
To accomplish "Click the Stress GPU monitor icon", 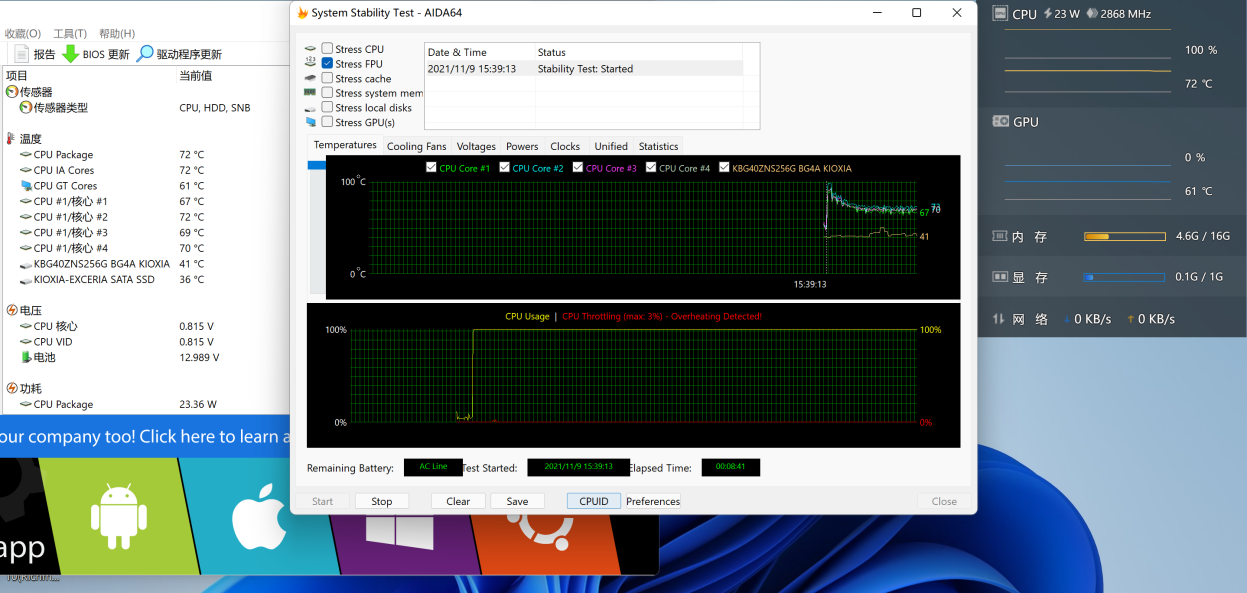I will (x=311, y=122).
